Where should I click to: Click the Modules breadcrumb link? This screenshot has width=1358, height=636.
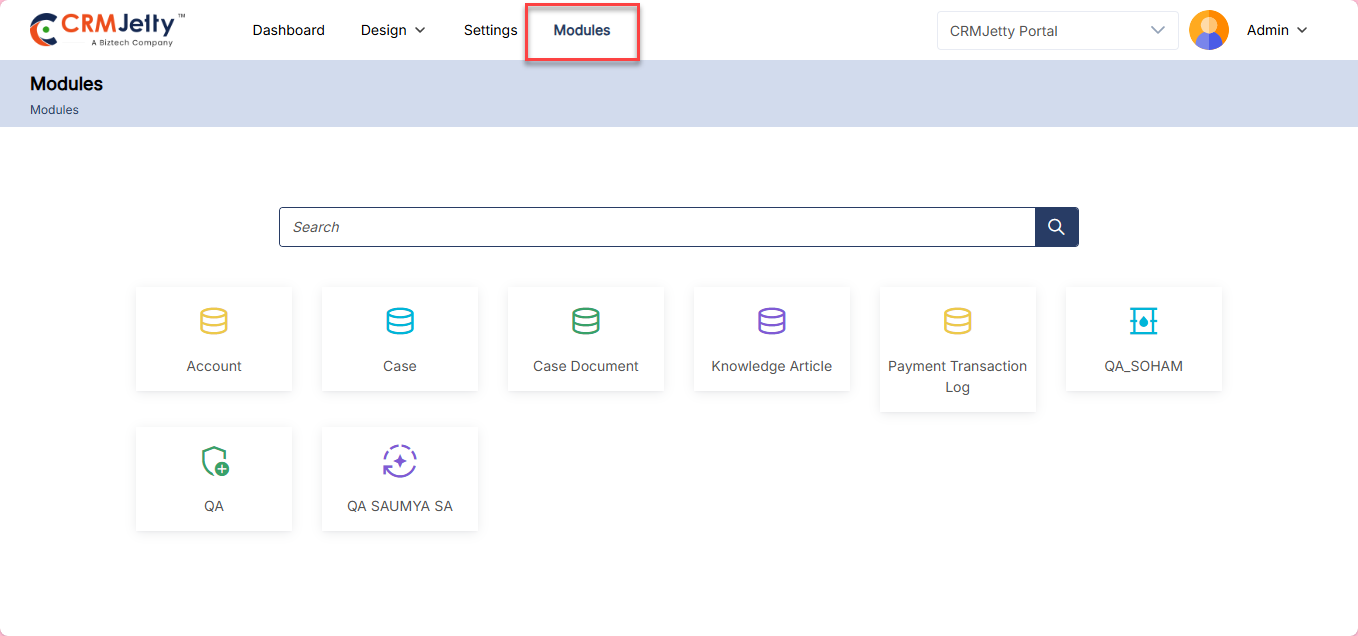54,110
